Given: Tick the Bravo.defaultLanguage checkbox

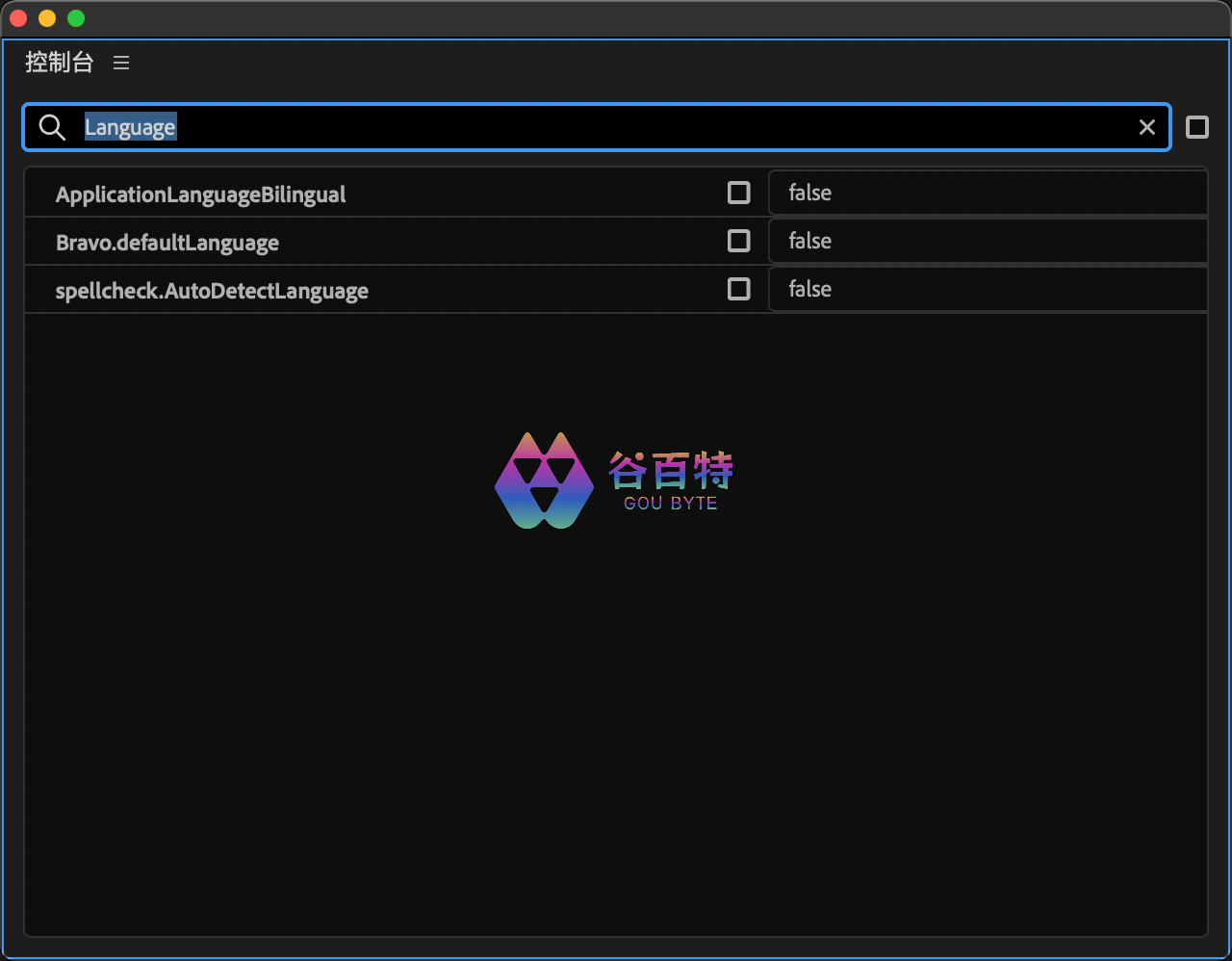Looking at the screenshot, I should (x=738, y=241).
